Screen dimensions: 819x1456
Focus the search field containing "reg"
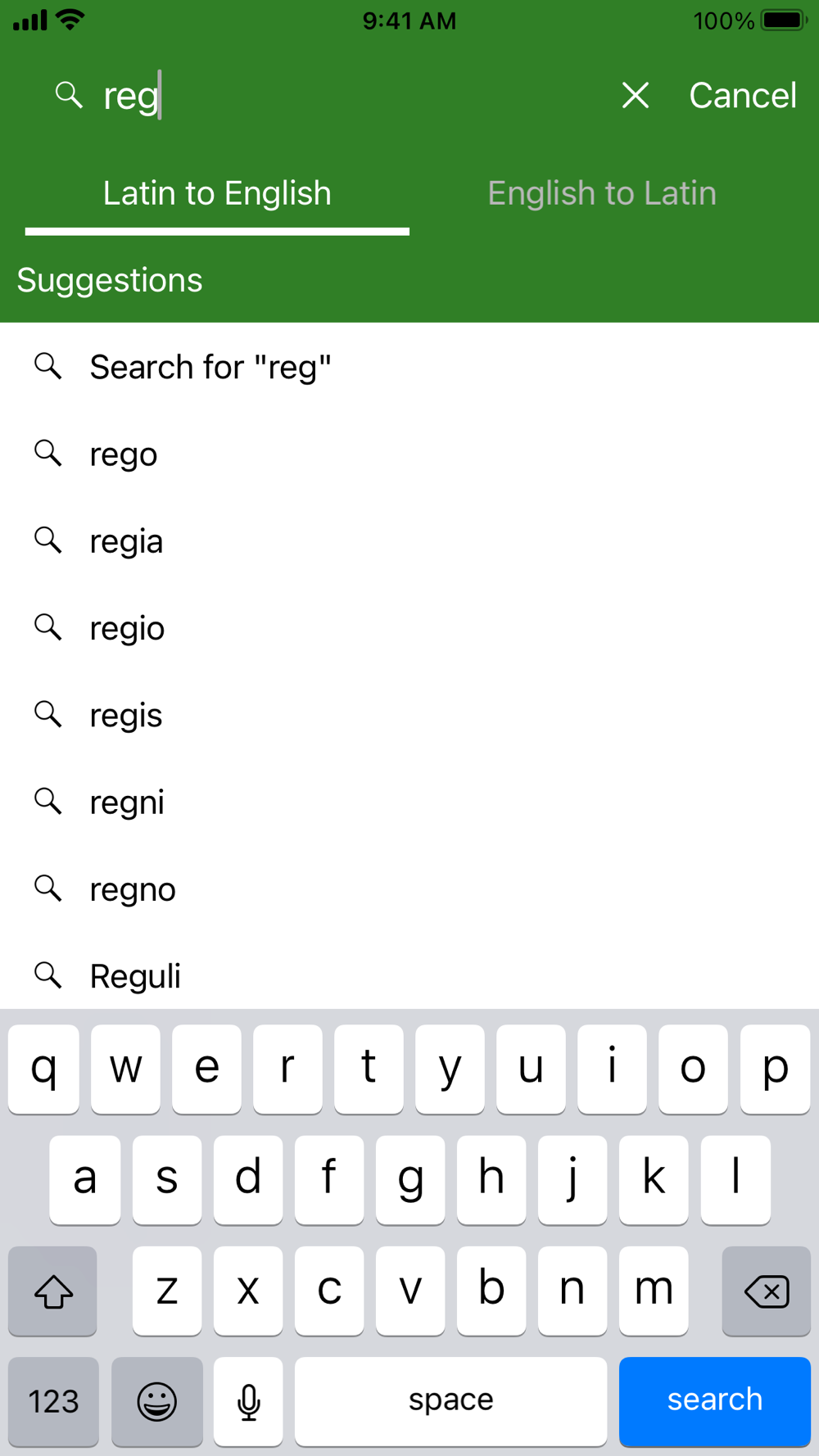point(352,96)
